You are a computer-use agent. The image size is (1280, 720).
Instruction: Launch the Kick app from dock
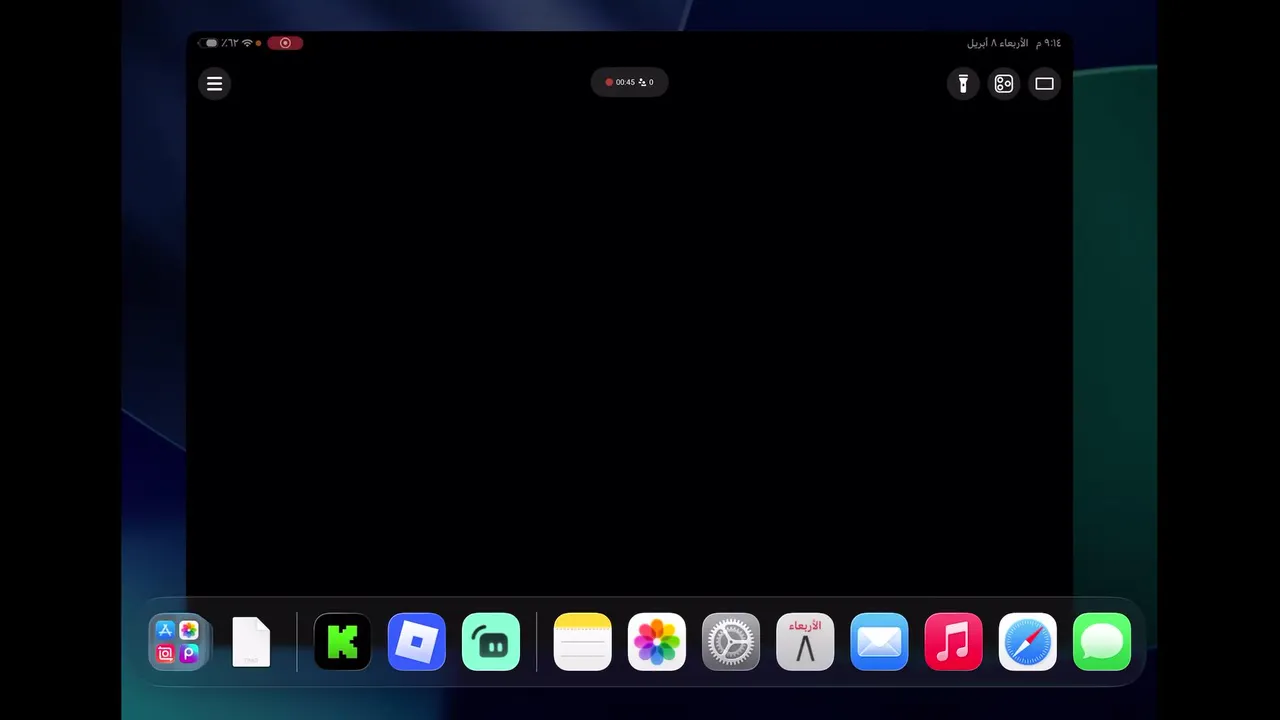(x=342, y=642)
